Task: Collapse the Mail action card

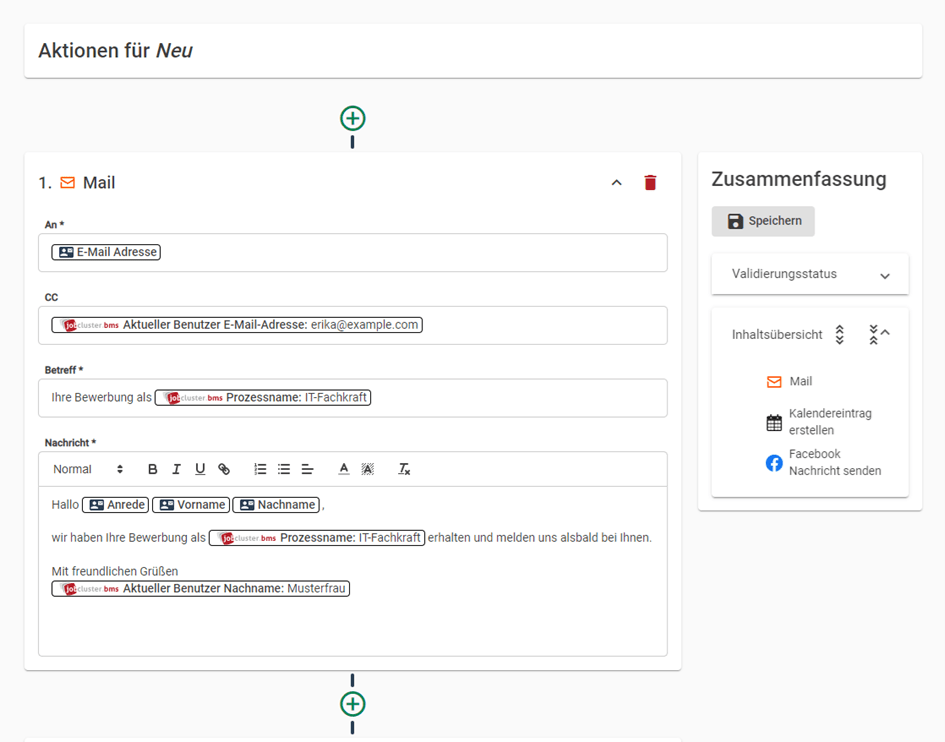Action: coord(617,183)
